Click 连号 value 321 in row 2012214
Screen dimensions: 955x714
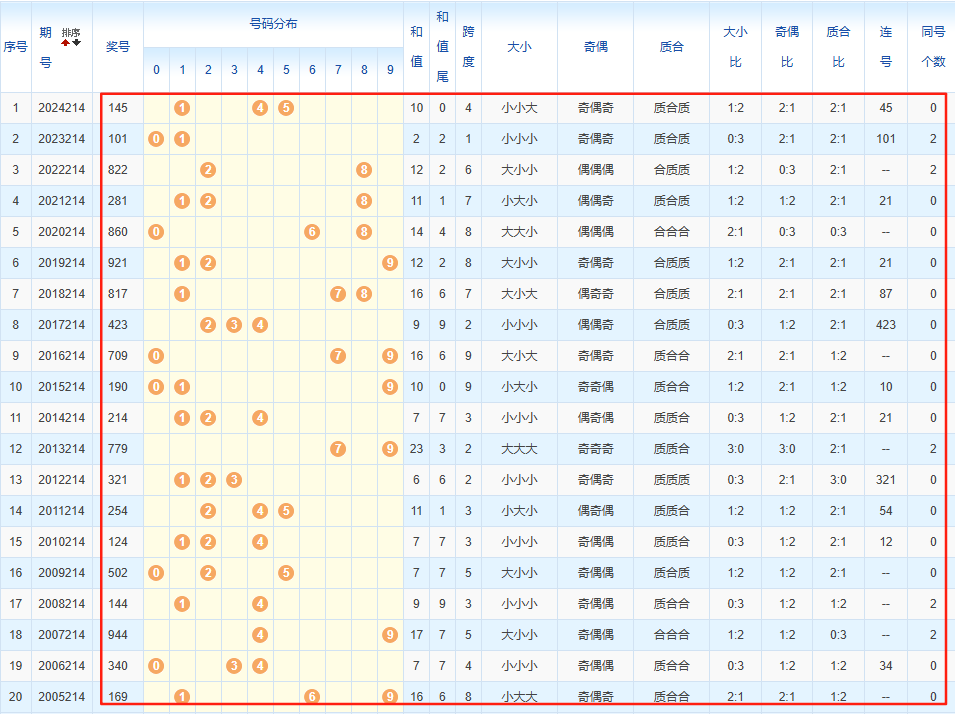885,480
